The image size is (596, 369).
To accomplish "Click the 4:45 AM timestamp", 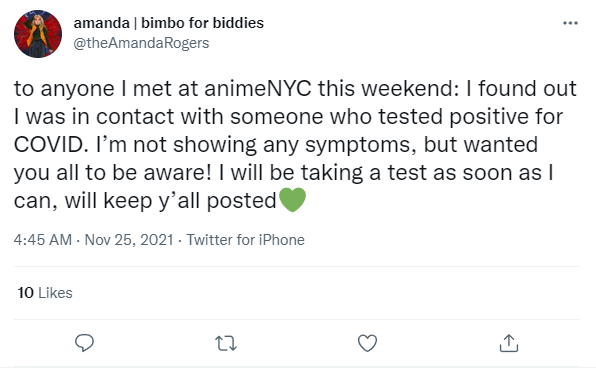I will click(x=43, y=240).
